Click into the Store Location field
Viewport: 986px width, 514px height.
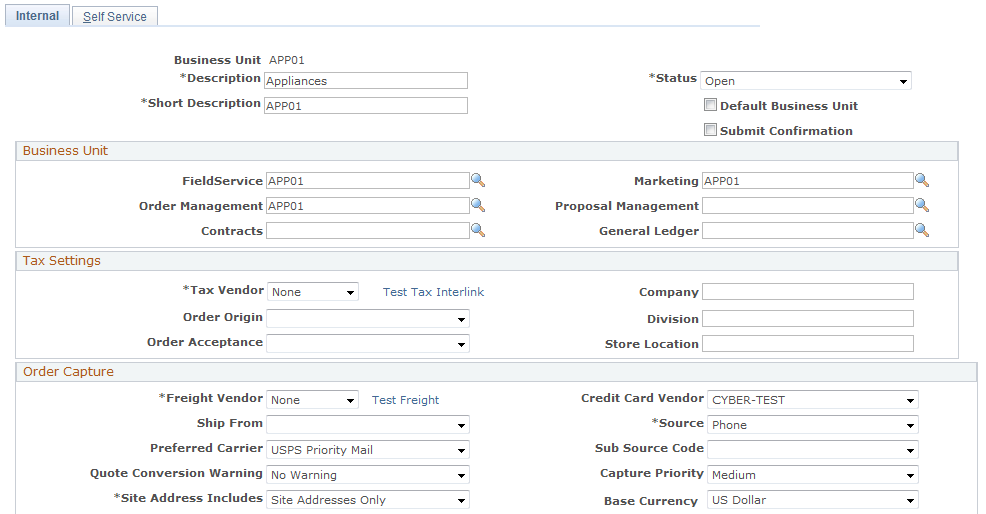807,344
